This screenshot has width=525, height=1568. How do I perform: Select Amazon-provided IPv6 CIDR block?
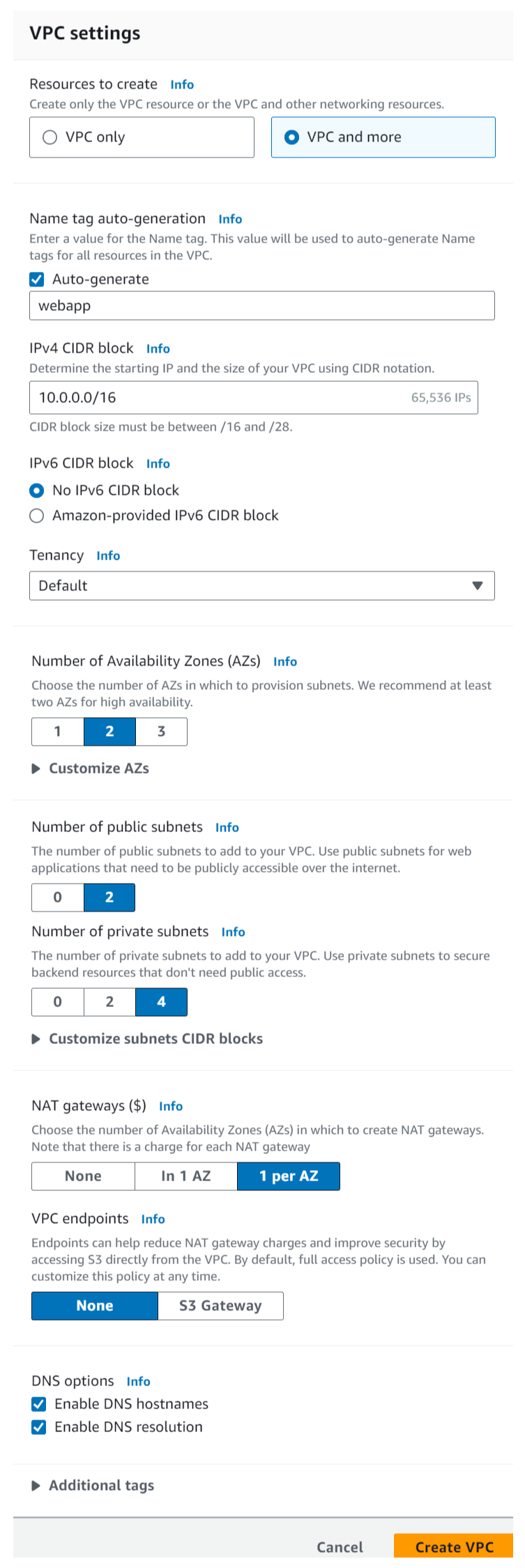(37, 516)
